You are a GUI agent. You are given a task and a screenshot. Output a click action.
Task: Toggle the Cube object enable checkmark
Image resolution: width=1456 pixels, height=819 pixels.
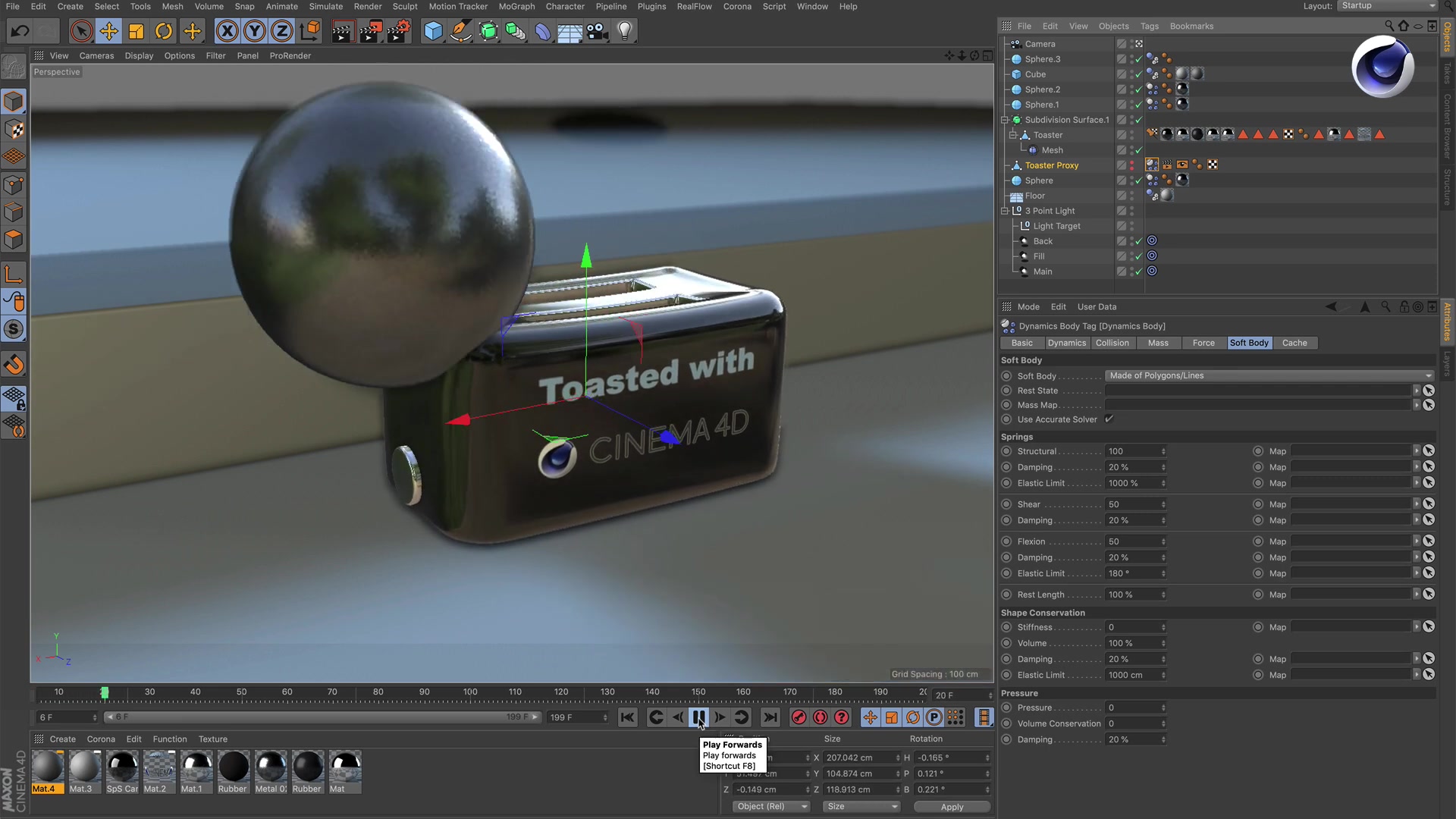(x=1138, y=74)
